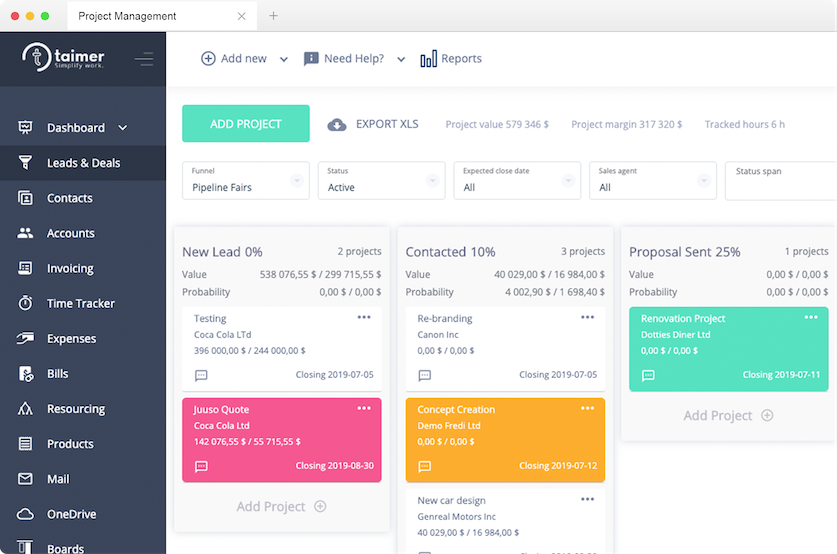Open the Status dropdown set to Active
The image size is (837, 554).
381,181
